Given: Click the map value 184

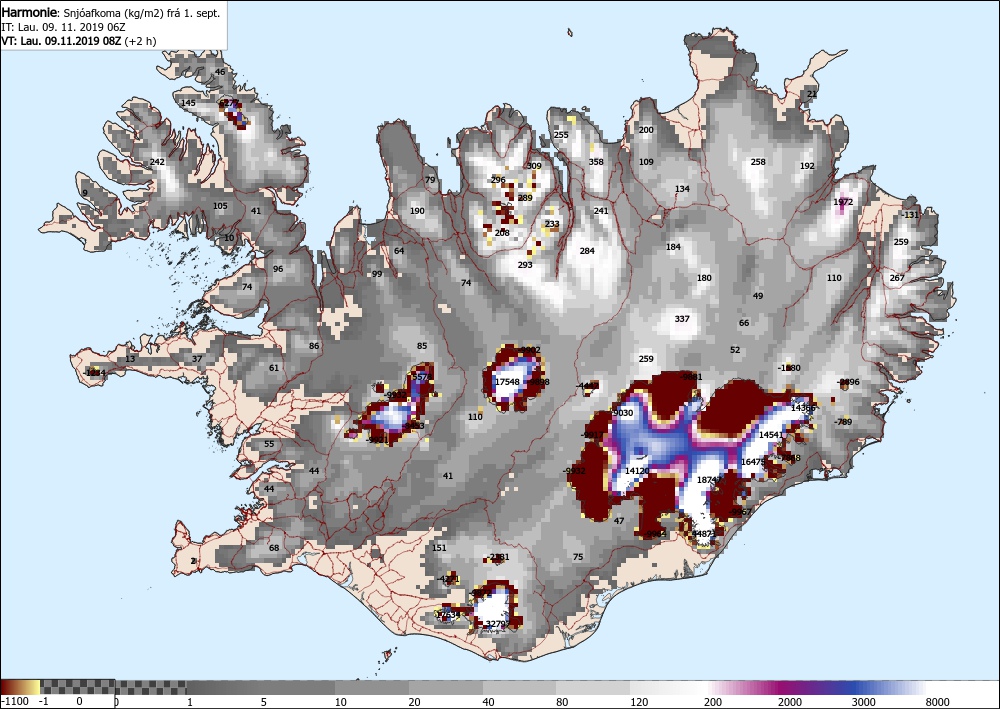Looking at the screenshot, I should click(x=673, y=247).
